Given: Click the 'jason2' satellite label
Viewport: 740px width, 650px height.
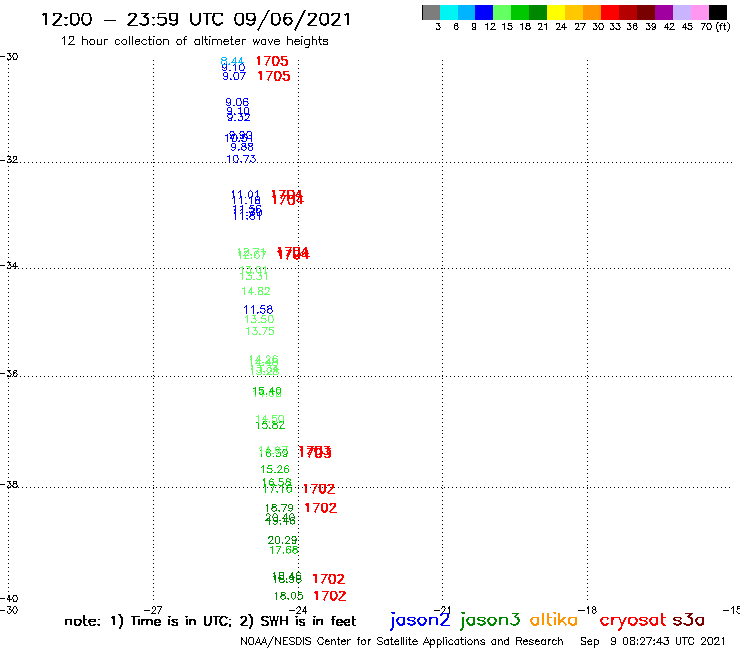Looking at the screenshot, I should click(x=420, y=620).
